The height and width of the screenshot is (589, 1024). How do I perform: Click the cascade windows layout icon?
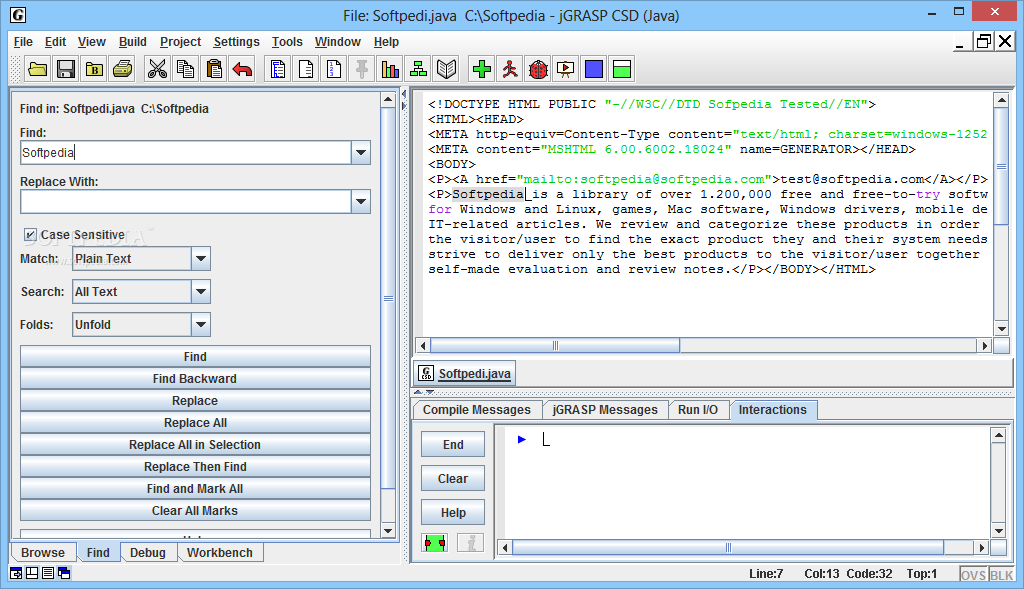click(x=64, y=573)
